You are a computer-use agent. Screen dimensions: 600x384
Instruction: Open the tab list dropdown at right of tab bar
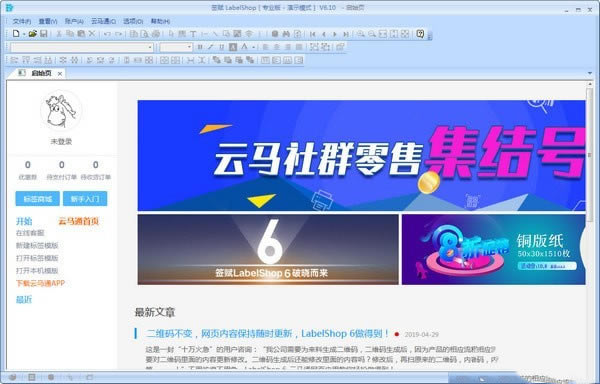[590, 73]
